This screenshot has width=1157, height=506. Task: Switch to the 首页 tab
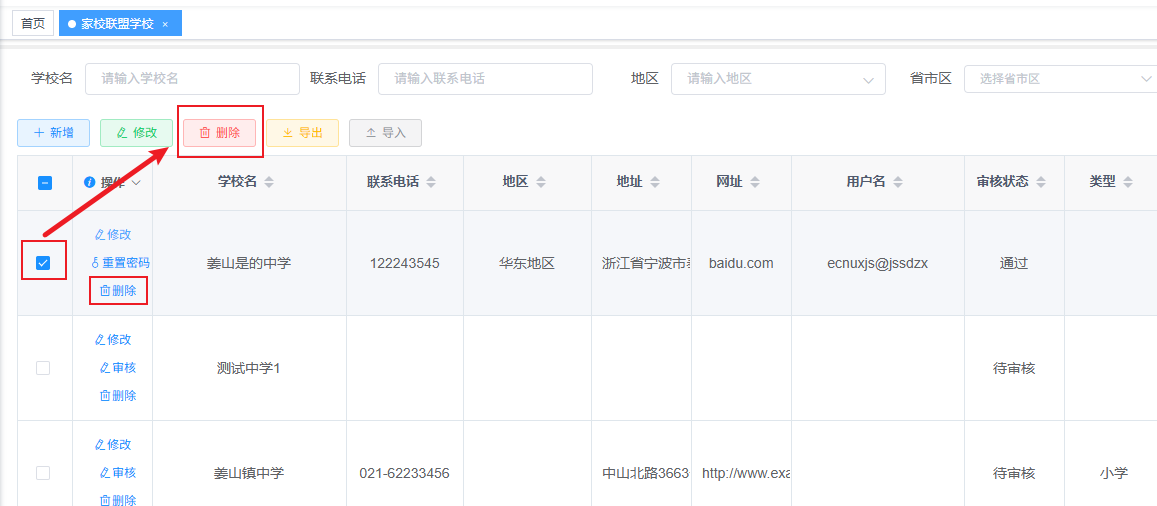pyautogui.click(x=33, y=24)
